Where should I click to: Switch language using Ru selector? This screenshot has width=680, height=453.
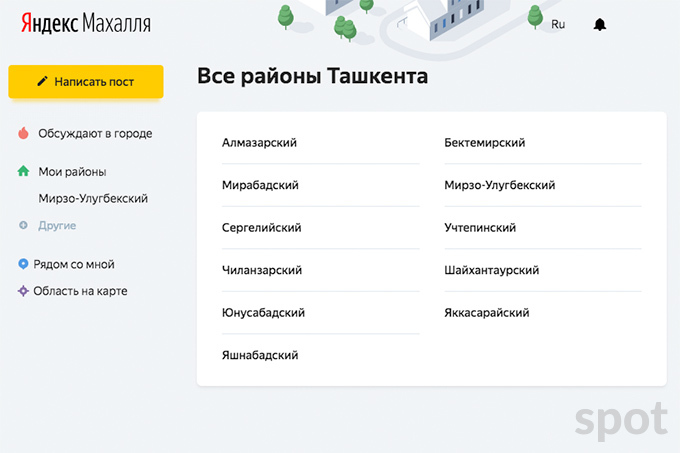[x=558, y=25]
